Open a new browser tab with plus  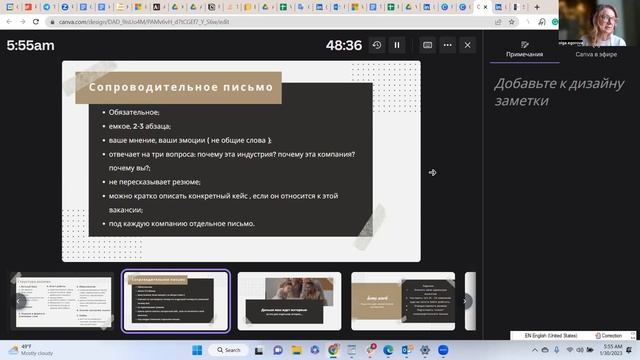(x=537, y=7)
